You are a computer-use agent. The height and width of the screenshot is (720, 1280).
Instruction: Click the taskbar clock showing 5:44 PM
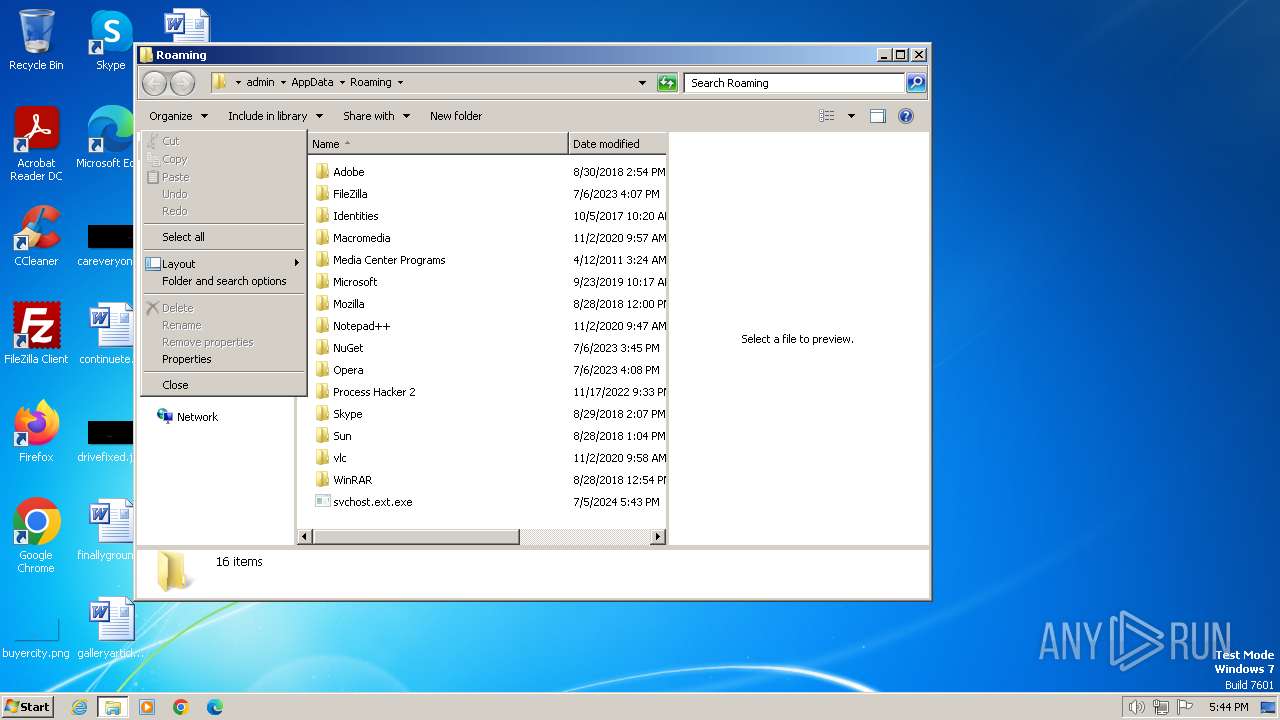(1228, 707)
